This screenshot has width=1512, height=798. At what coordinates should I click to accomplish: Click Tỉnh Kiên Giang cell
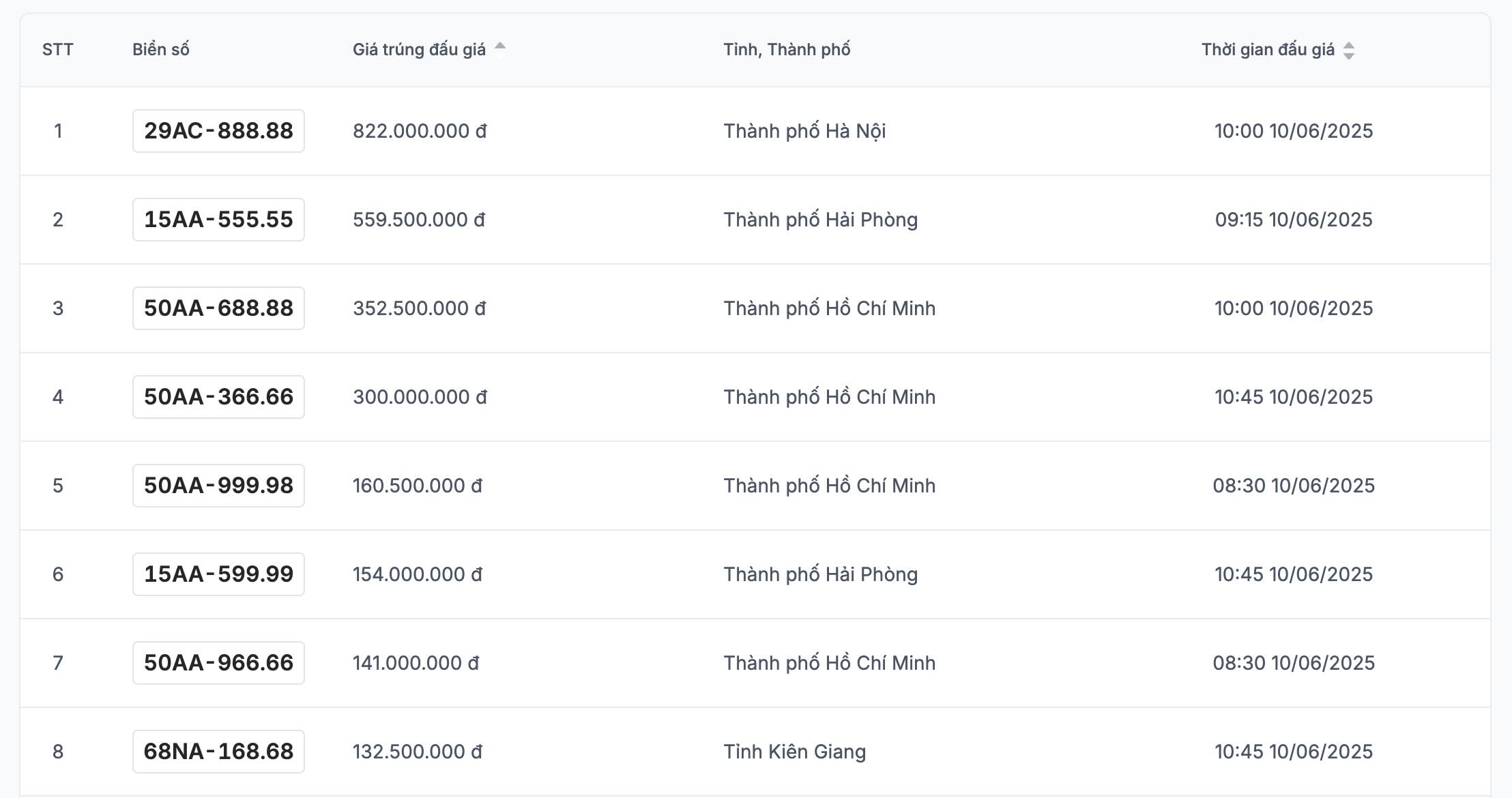pos(794,752)
